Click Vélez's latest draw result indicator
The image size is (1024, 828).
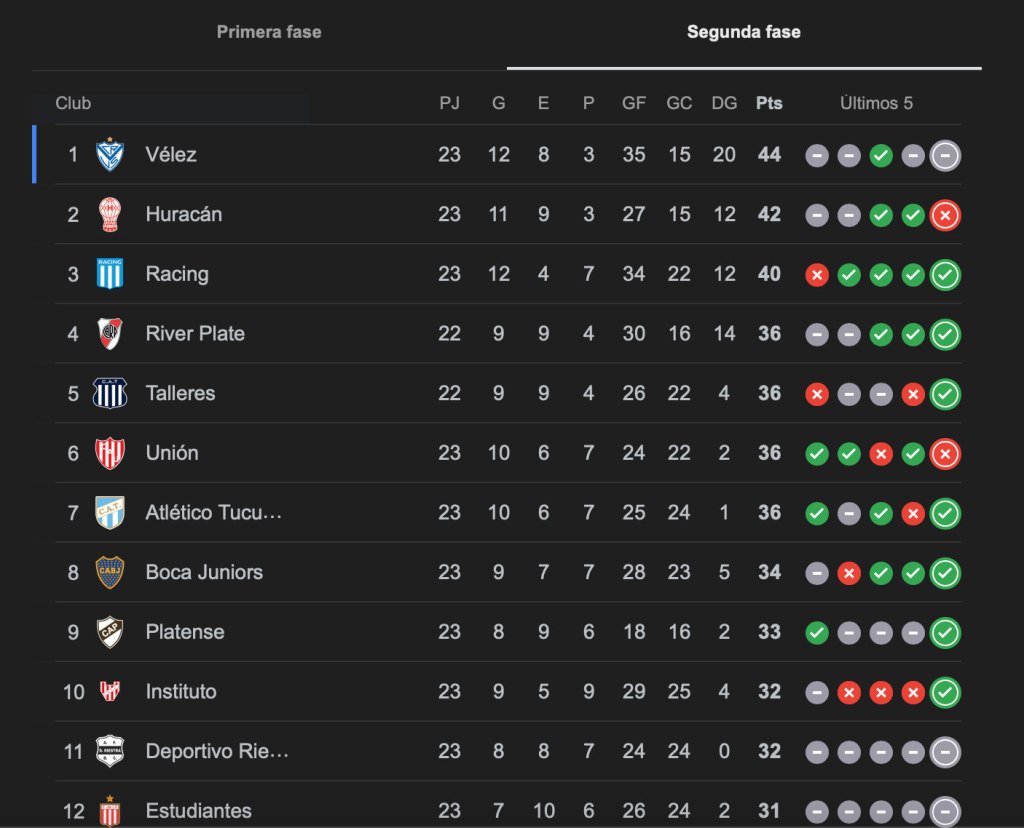tap(945, 155)
